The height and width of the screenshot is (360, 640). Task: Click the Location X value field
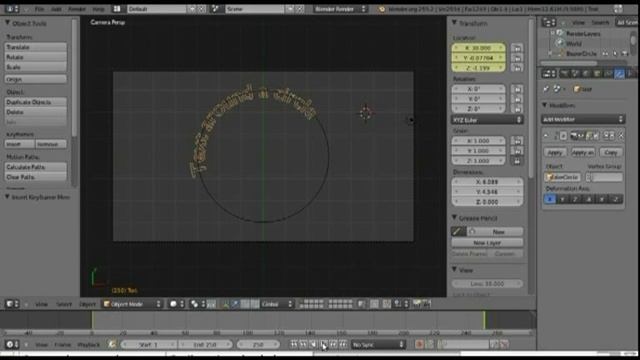[478, 48]
